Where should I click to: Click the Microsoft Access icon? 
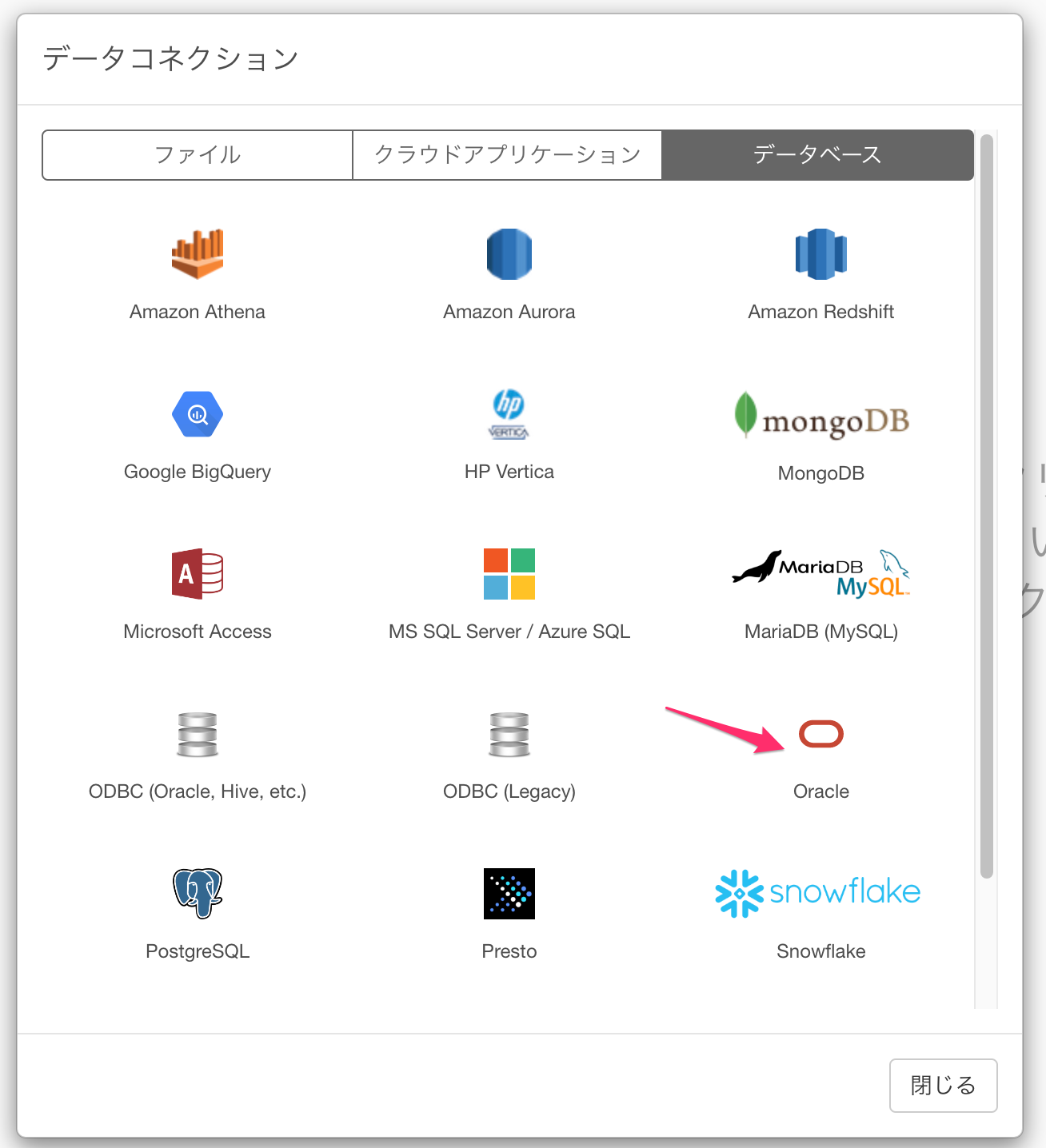coord(198,574)
